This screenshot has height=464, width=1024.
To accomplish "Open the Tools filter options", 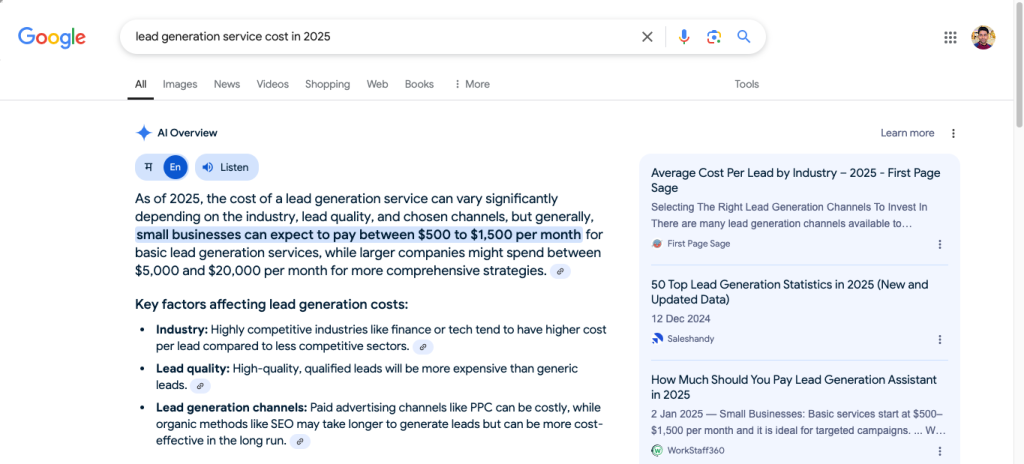I will (x=746, y=84).
